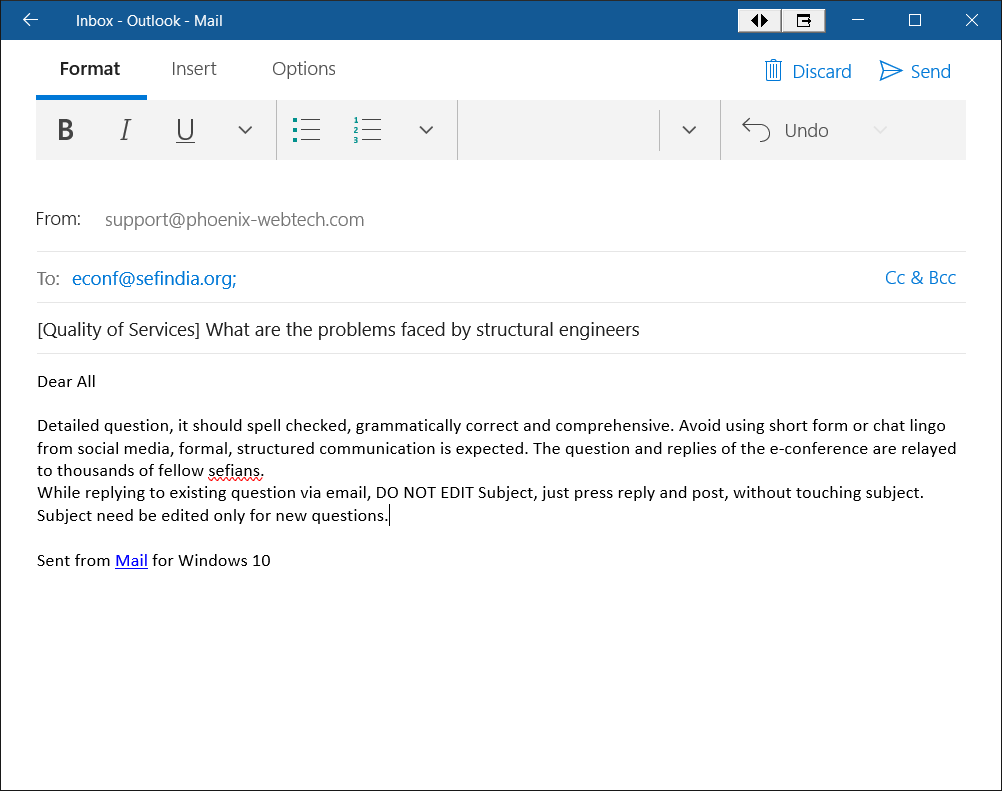This screenshot has width=1002, height=791.
Task: Click the Send paper plane icon
Action: tap(890, 71)
